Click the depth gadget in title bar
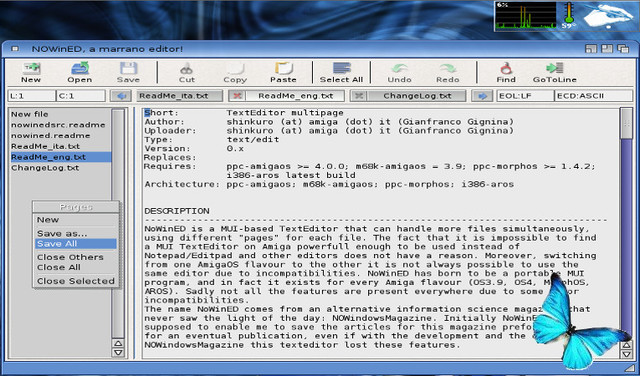 623,49
